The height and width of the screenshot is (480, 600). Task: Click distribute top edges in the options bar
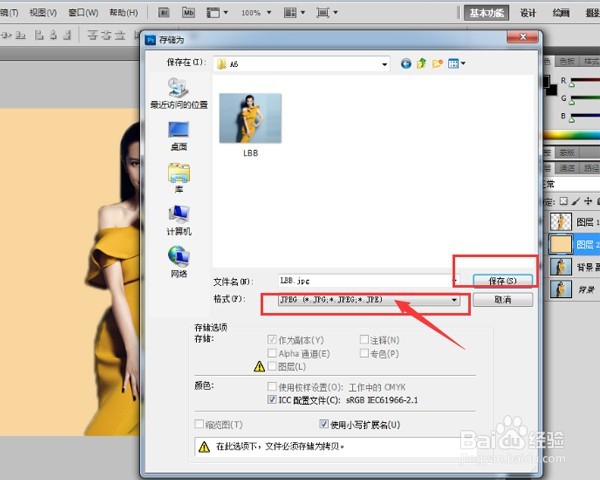point(92,35)
